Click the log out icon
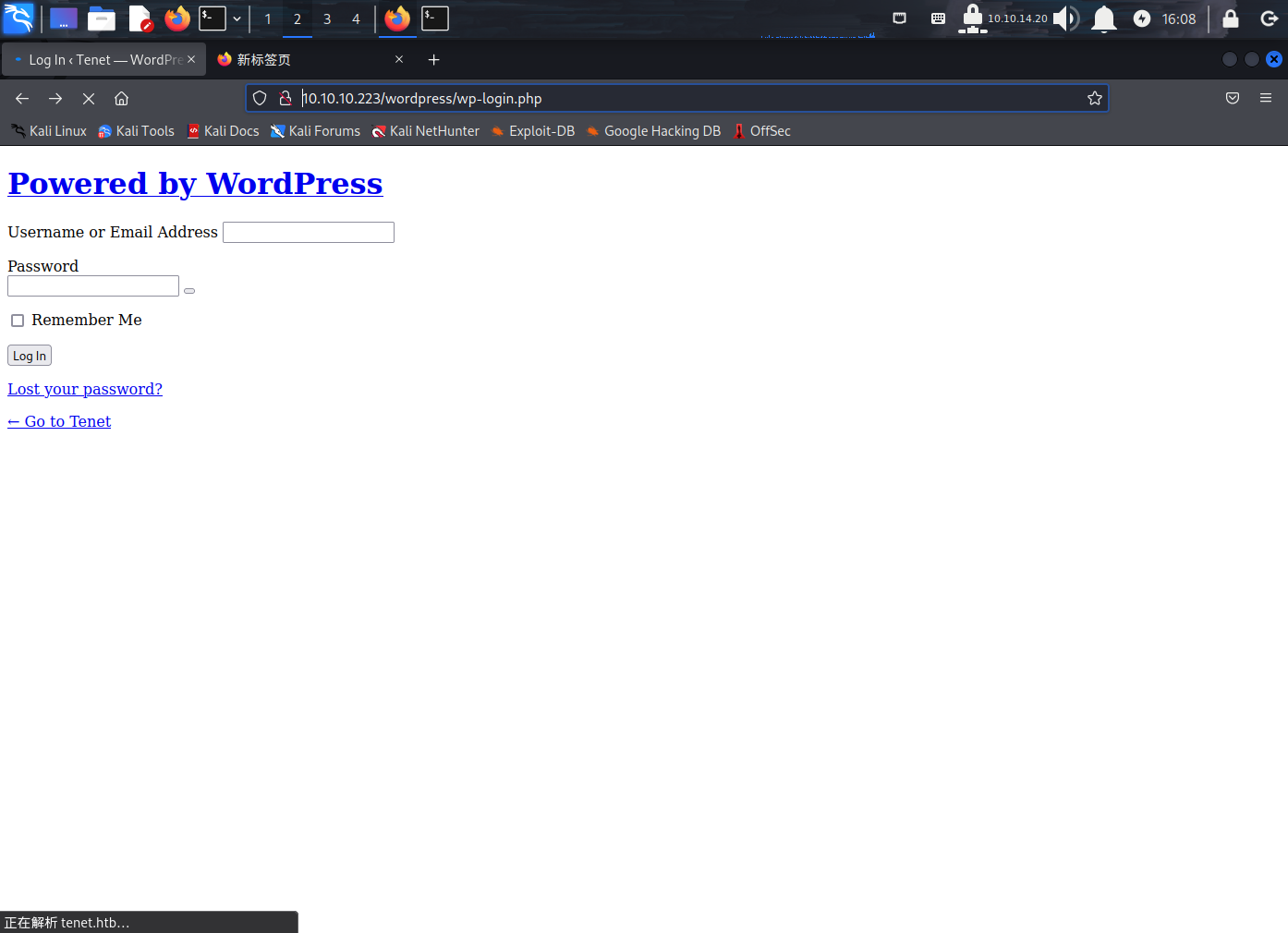The image size is (1288, 933). pos(1270,18)
